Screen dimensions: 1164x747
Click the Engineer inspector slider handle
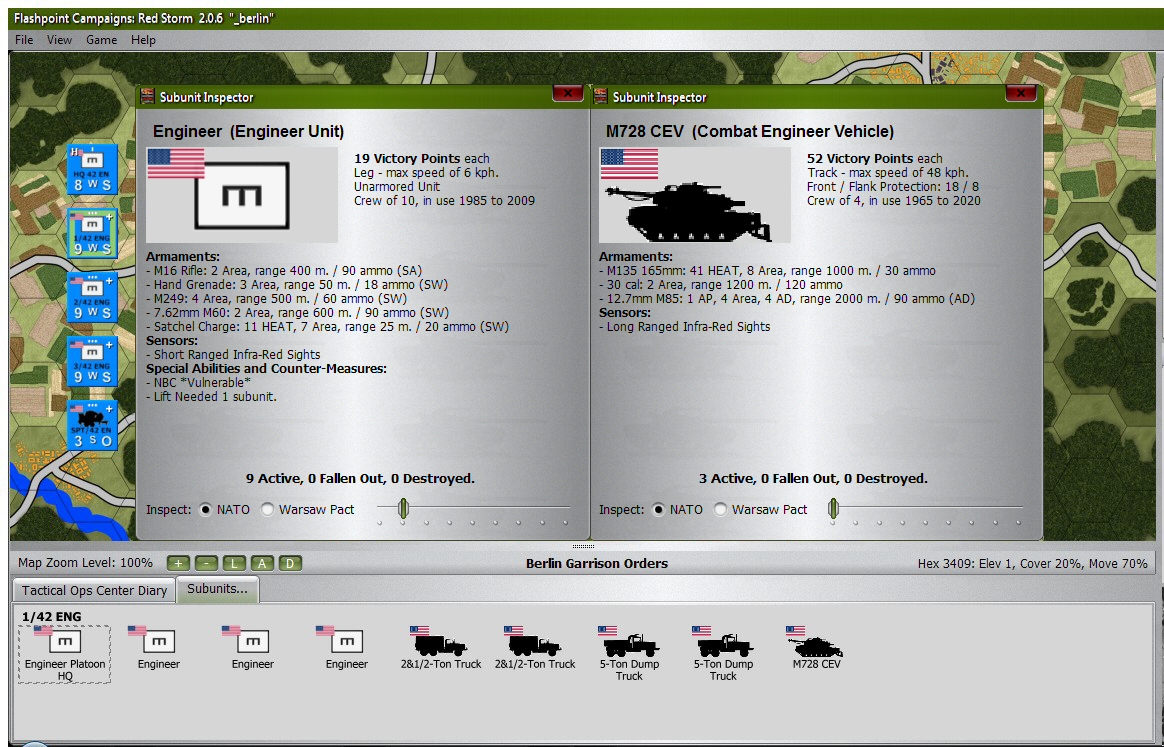(x=402, y=509)
